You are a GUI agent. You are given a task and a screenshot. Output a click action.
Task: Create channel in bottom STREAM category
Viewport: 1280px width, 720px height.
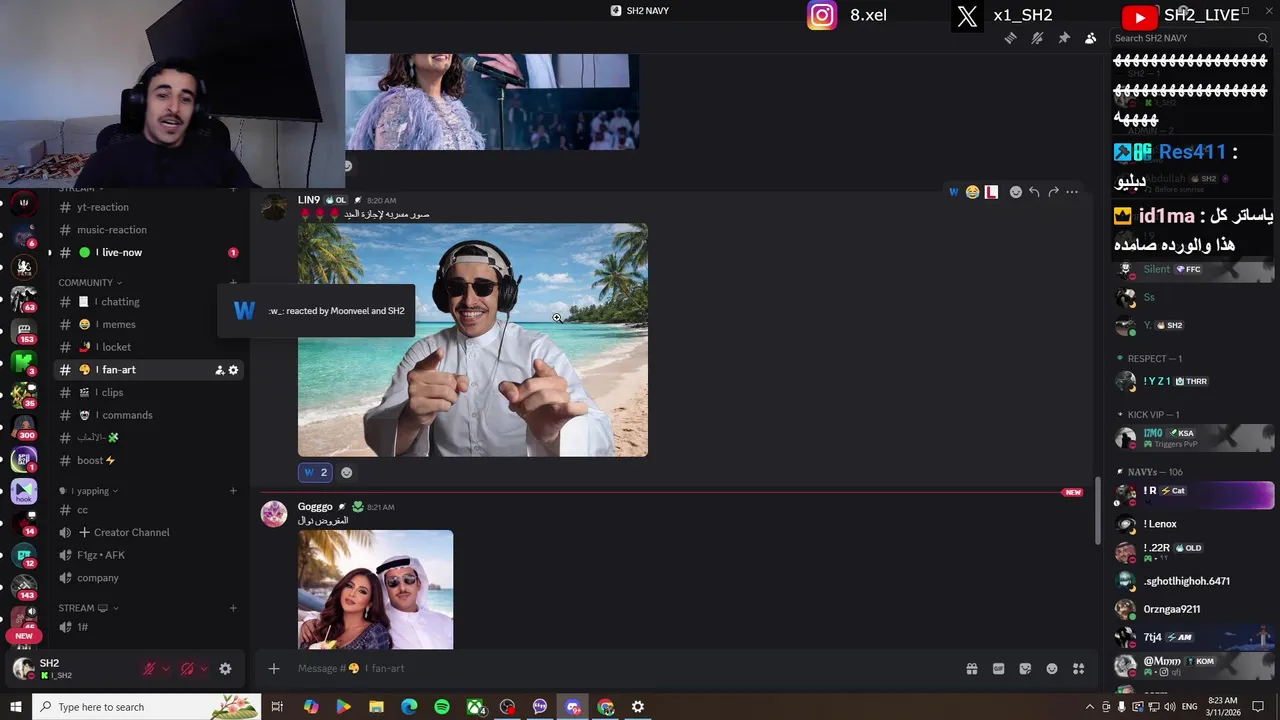(233, 608)
